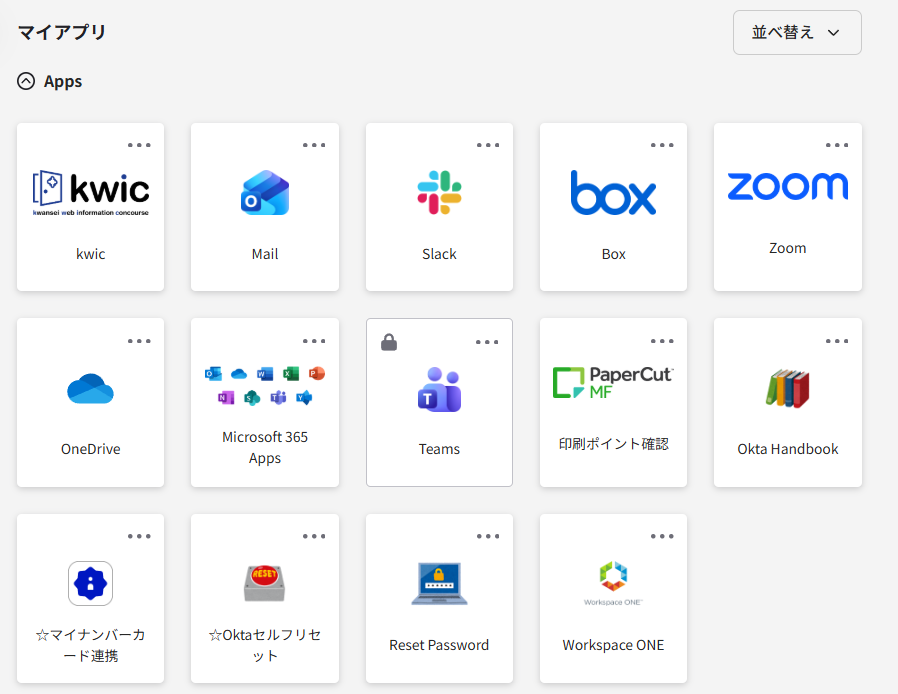Launch the Zoom logo

coord(787,187)
